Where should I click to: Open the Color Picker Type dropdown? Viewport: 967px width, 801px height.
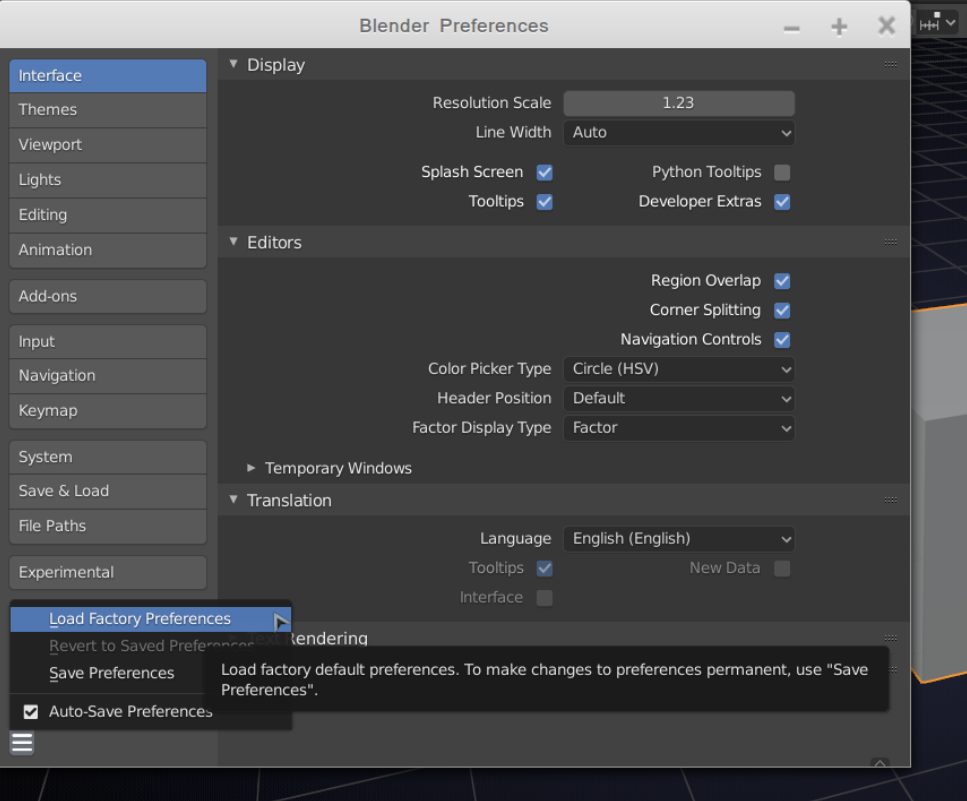[x=678, y=369]
